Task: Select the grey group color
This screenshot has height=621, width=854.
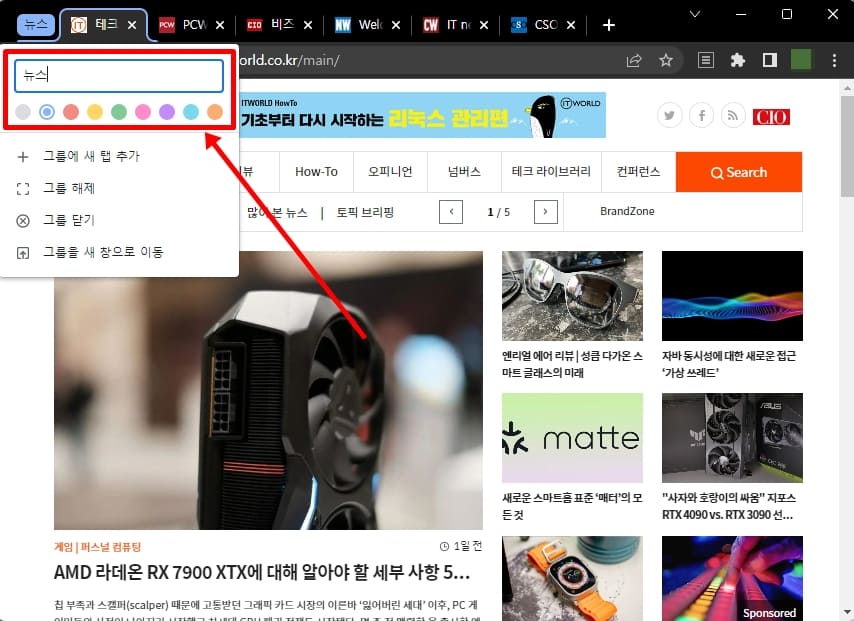Action: pyautogui.click(x=23, y=112)
